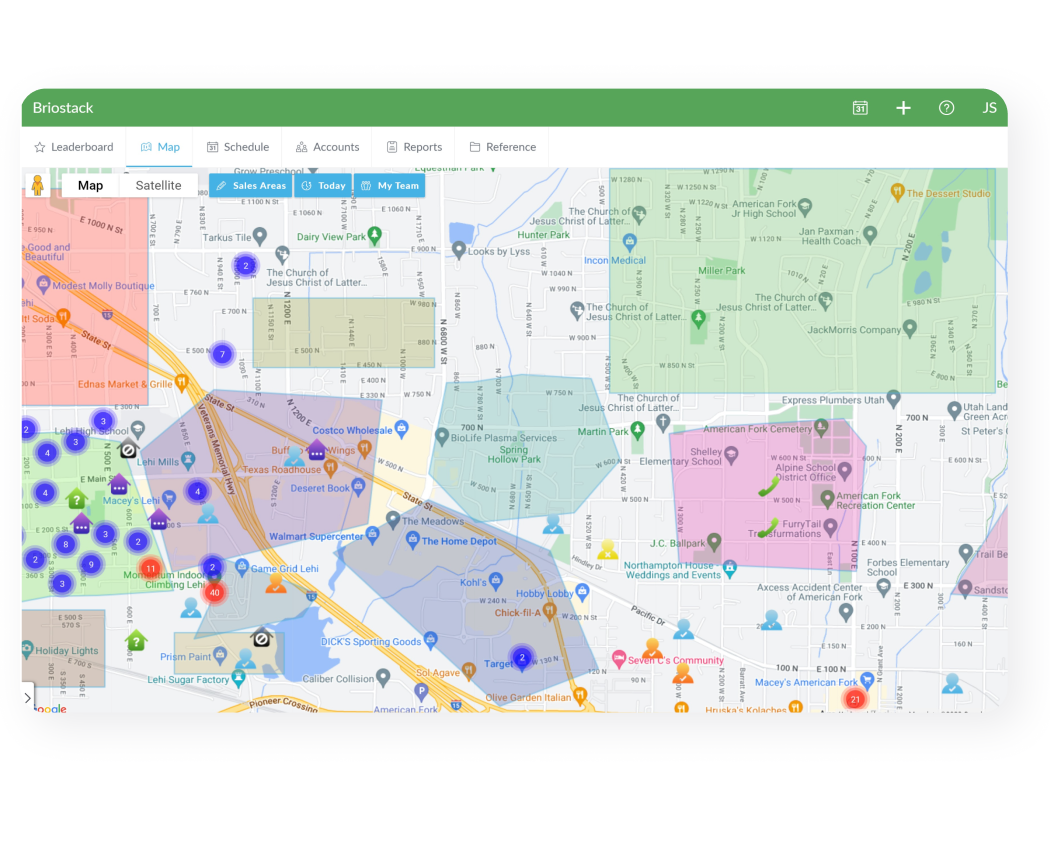The image size is (1050, 851).
Task: Select the green question house near Holiday Lights
Action: click(x=136, y=641)
